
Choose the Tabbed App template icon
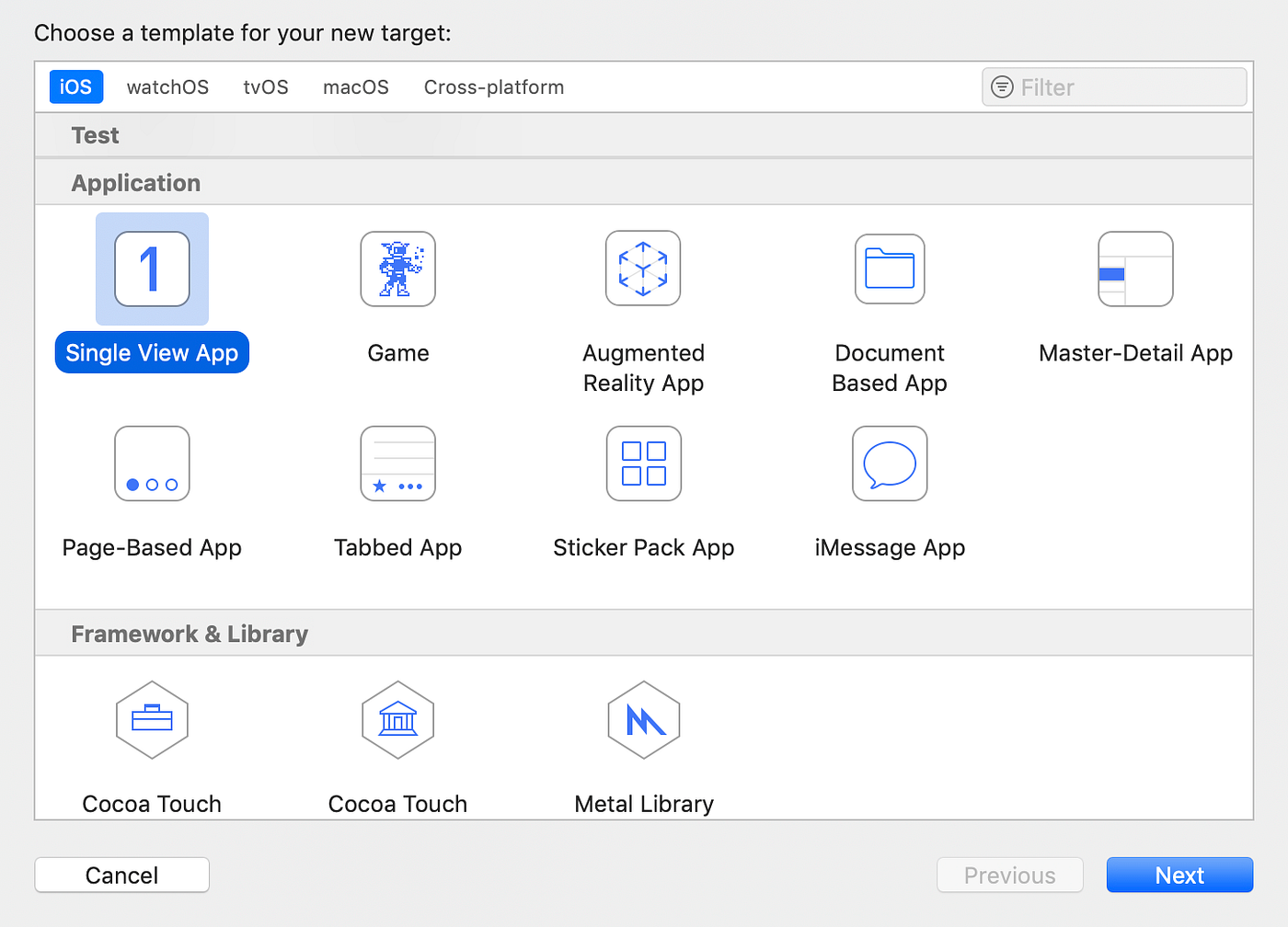397,463
